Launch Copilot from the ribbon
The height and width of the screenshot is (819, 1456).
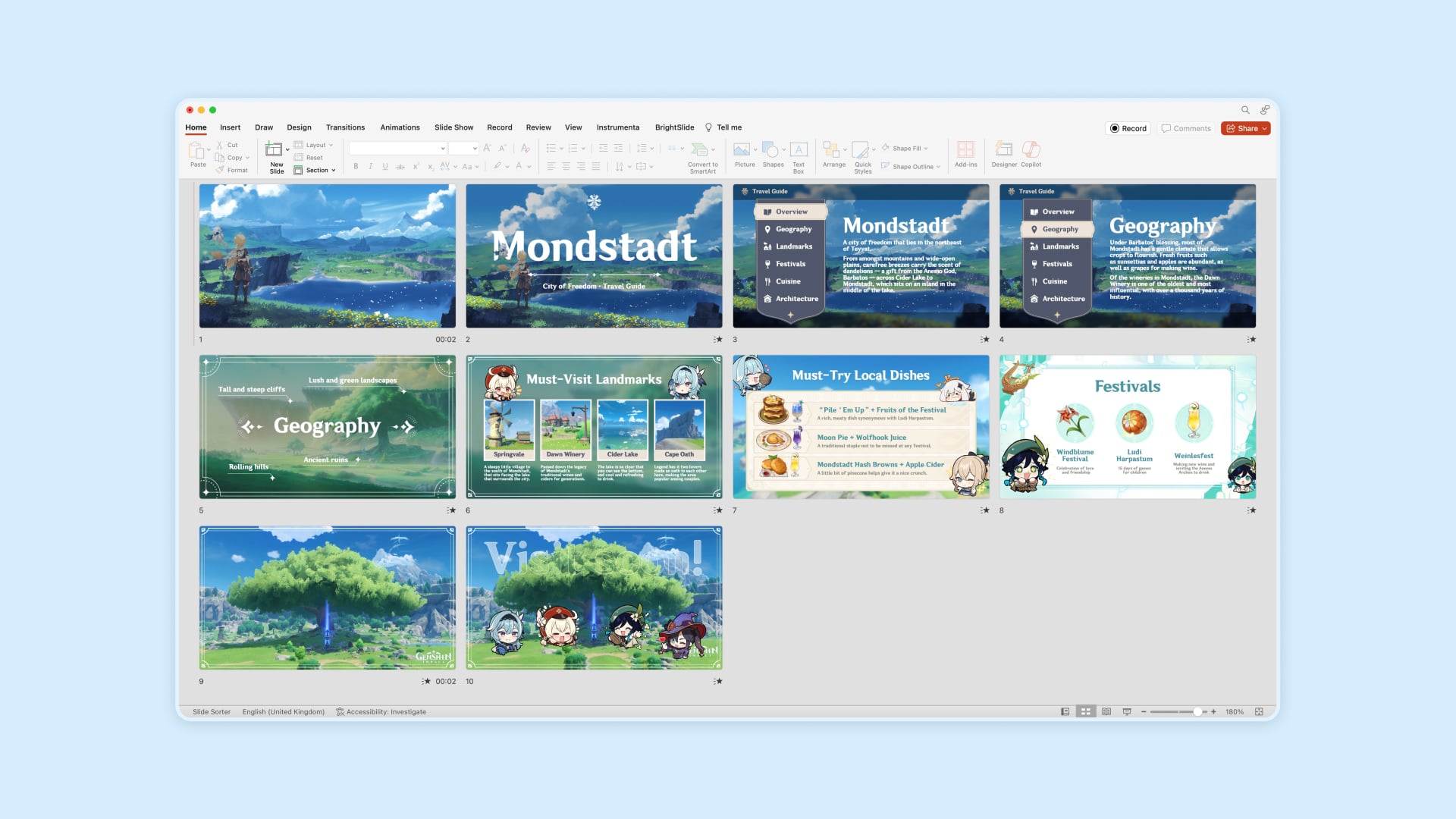pos(1031,150)
